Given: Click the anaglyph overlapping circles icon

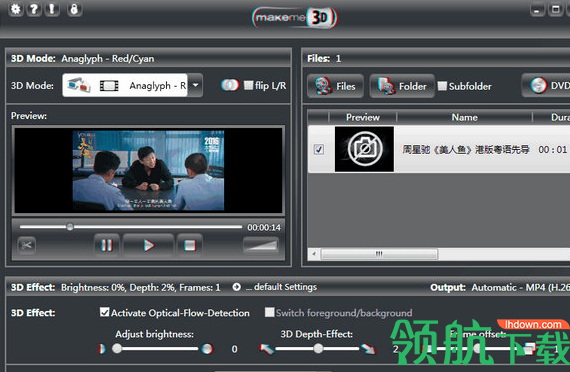Looking at the screenshot, I should (230, 85).
